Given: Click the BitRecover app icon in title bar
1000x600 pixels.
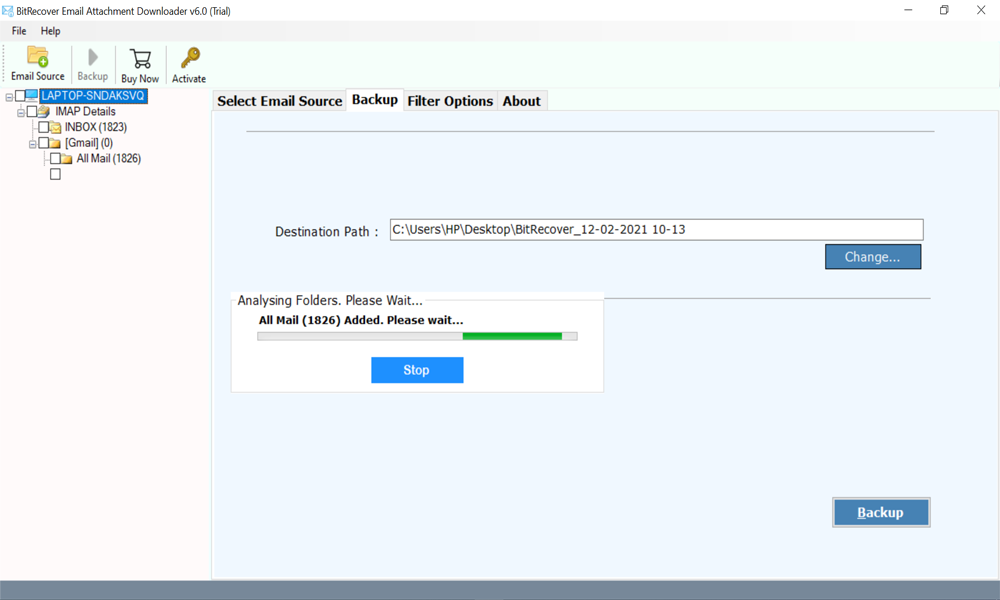Looking at the screenshot, I should (8, 11).
